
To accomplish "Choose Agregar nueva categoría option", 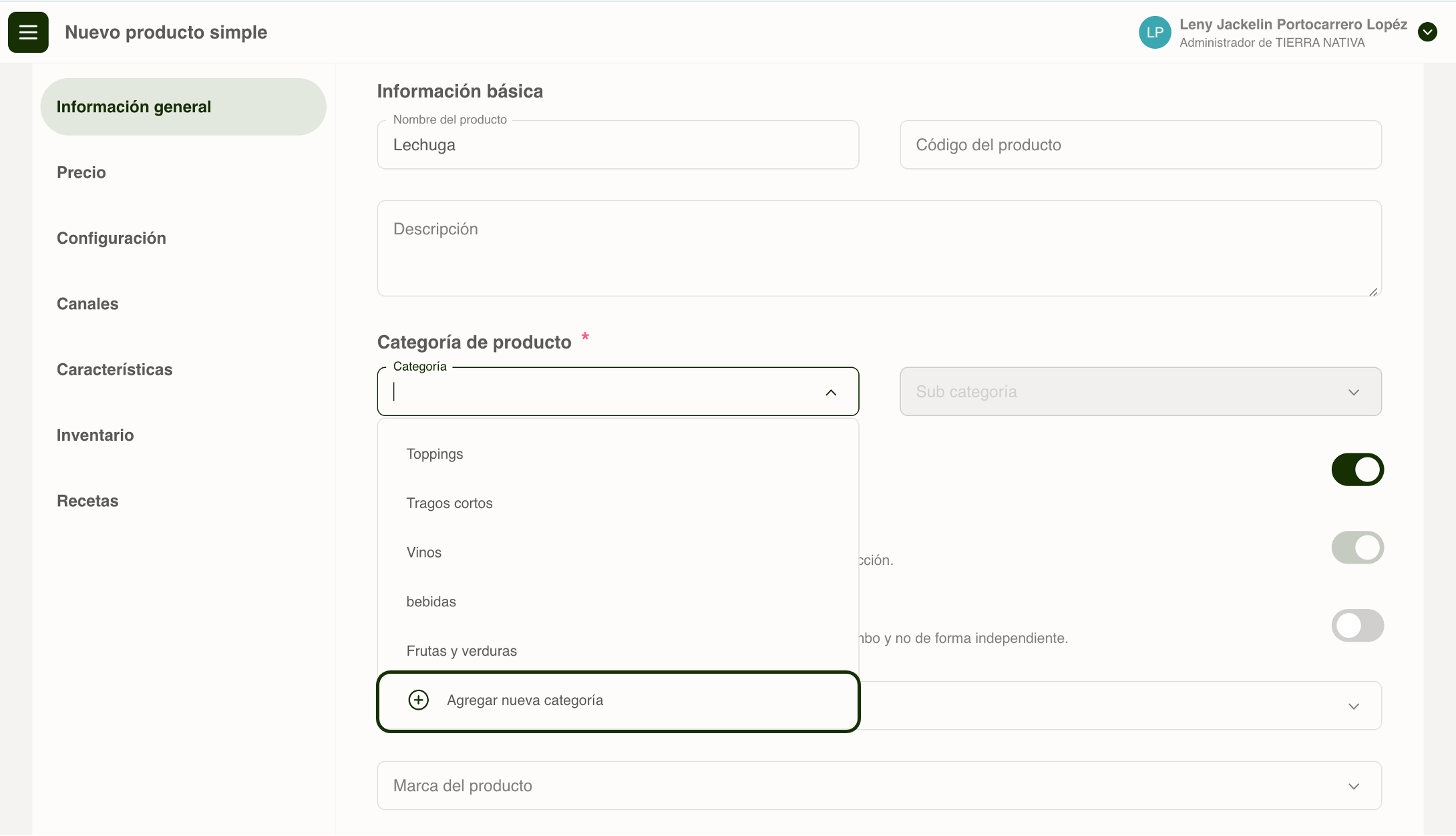I will 525,700.
